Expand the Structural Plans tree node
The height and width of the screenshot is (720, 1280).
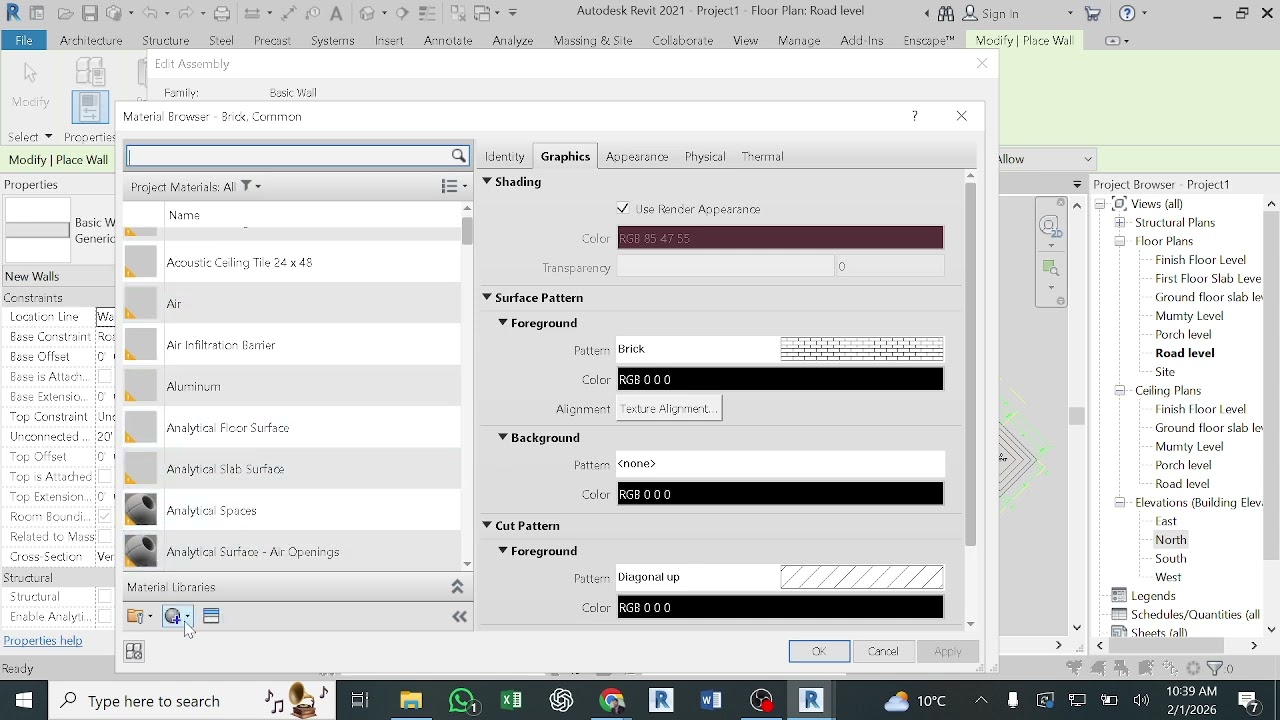click(1120, 223)
